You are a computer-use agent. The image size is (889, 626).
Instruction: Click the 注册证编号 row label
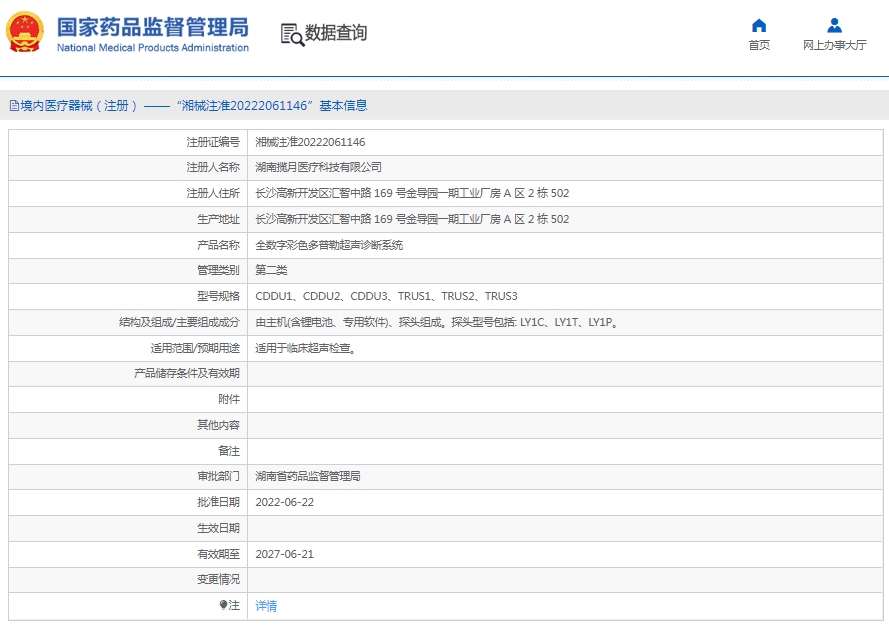(x=213, y=142)
